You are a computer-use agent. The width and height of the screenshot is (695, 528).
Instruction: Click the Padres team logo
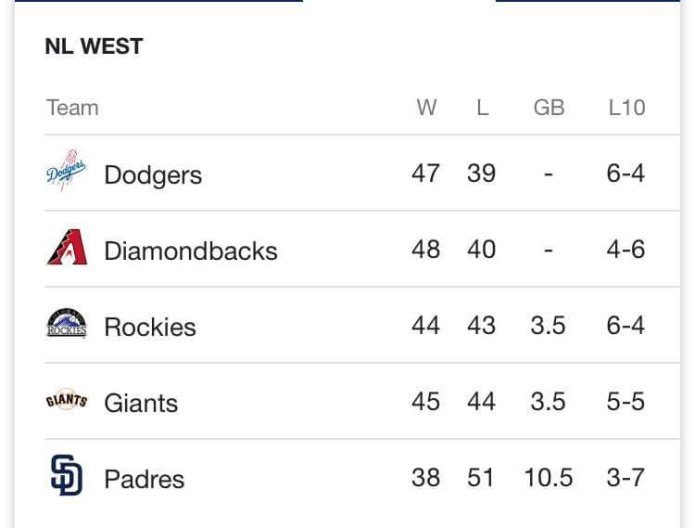(66, 477)
